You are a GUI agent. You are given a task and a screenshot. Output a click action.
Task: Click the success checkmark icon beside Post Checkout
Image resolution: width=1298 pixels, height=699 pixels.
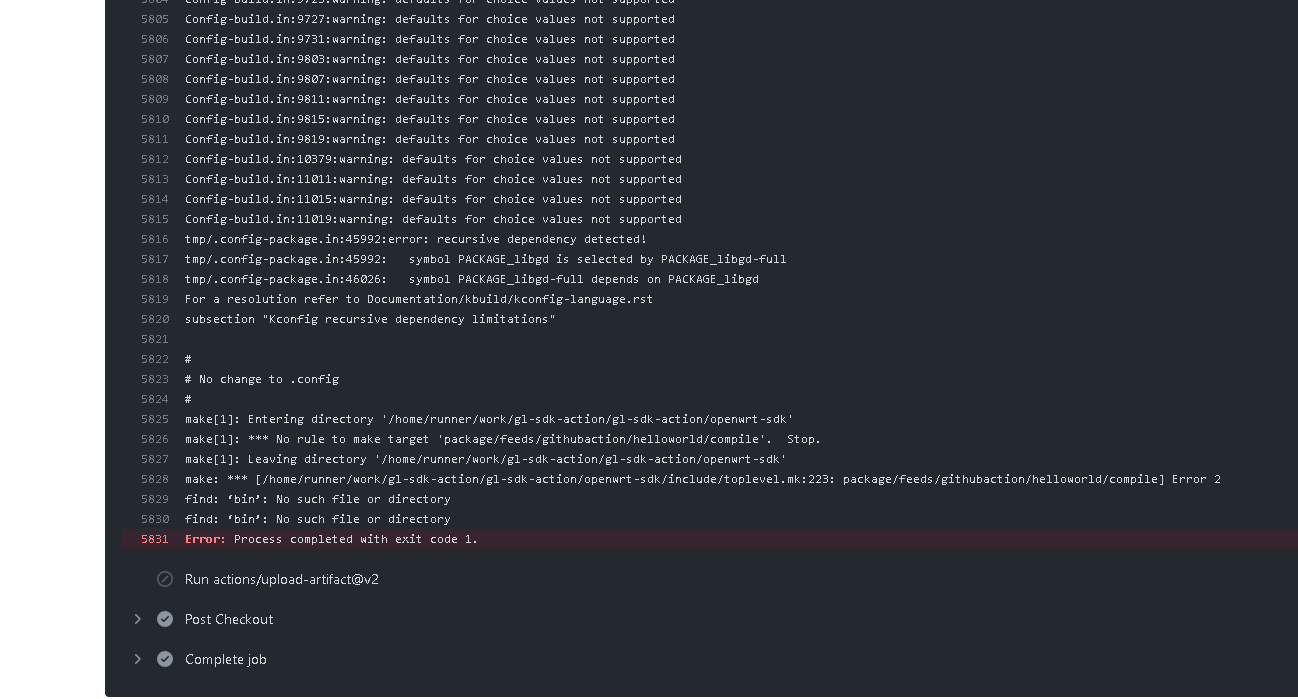[165, 619]
